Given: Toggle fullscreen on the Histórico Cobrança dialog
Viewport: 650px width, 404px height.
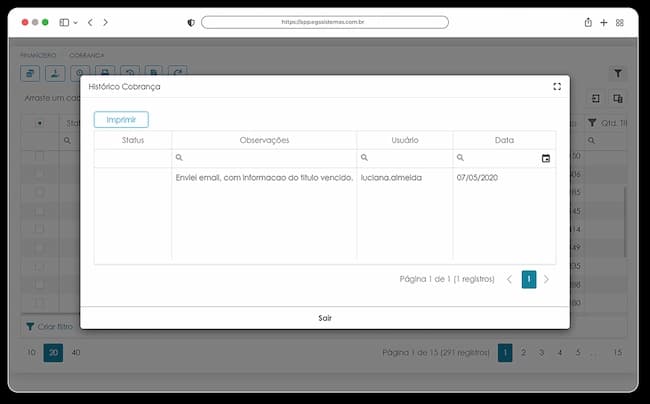Looking at the screenshot, I should coord(557,86).
